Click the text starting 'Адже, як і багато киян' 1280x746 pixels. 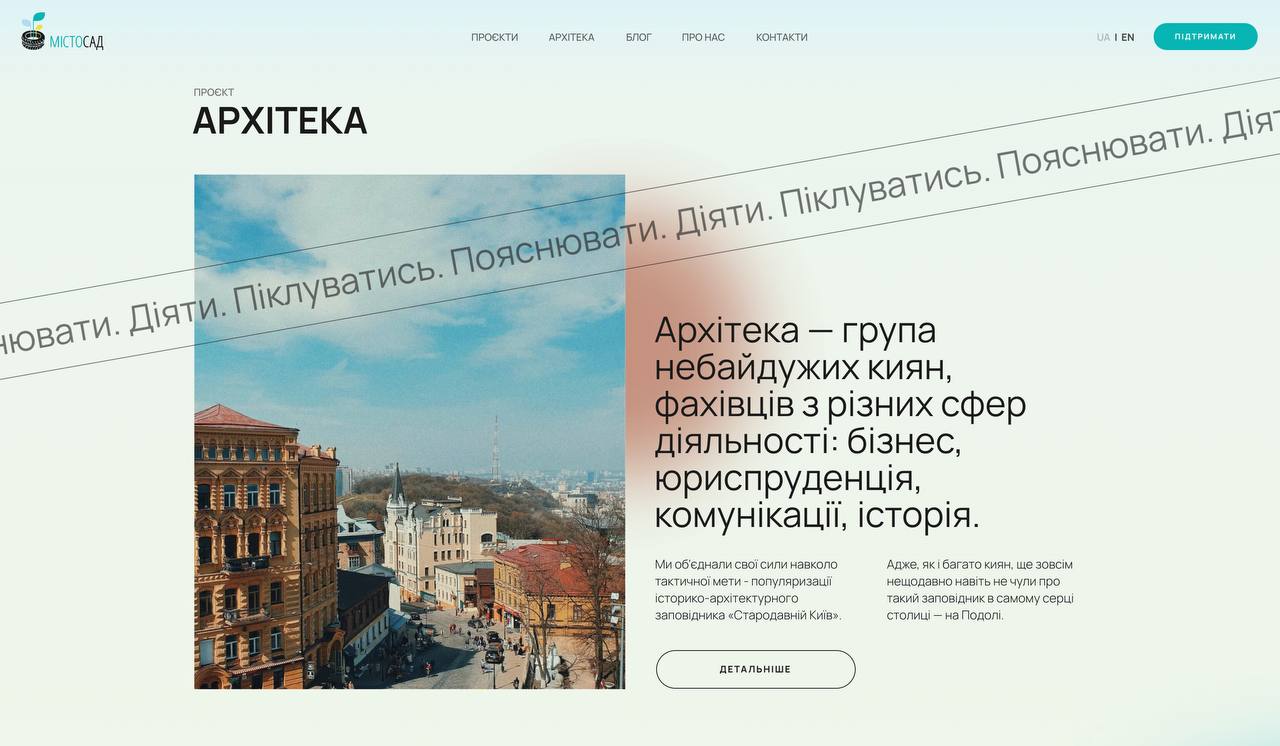point(980,589)
